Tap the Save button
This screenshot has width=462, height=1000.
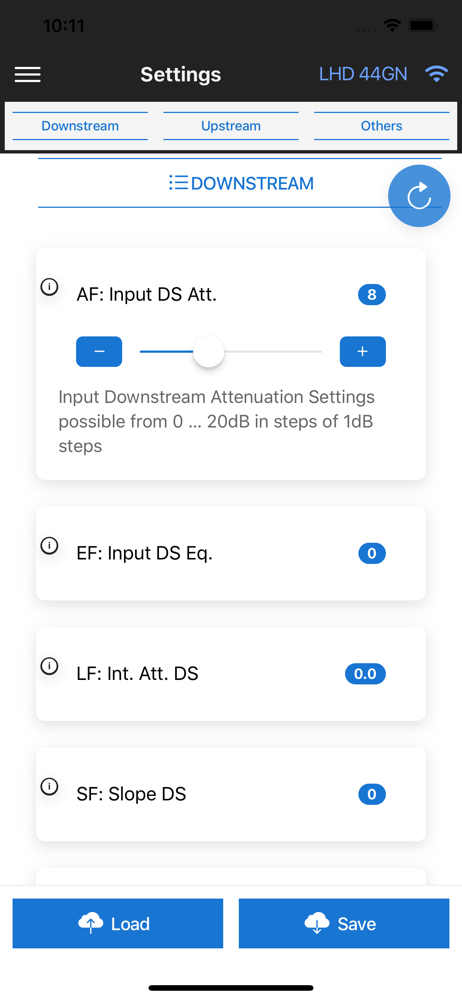tap(344, 923)
